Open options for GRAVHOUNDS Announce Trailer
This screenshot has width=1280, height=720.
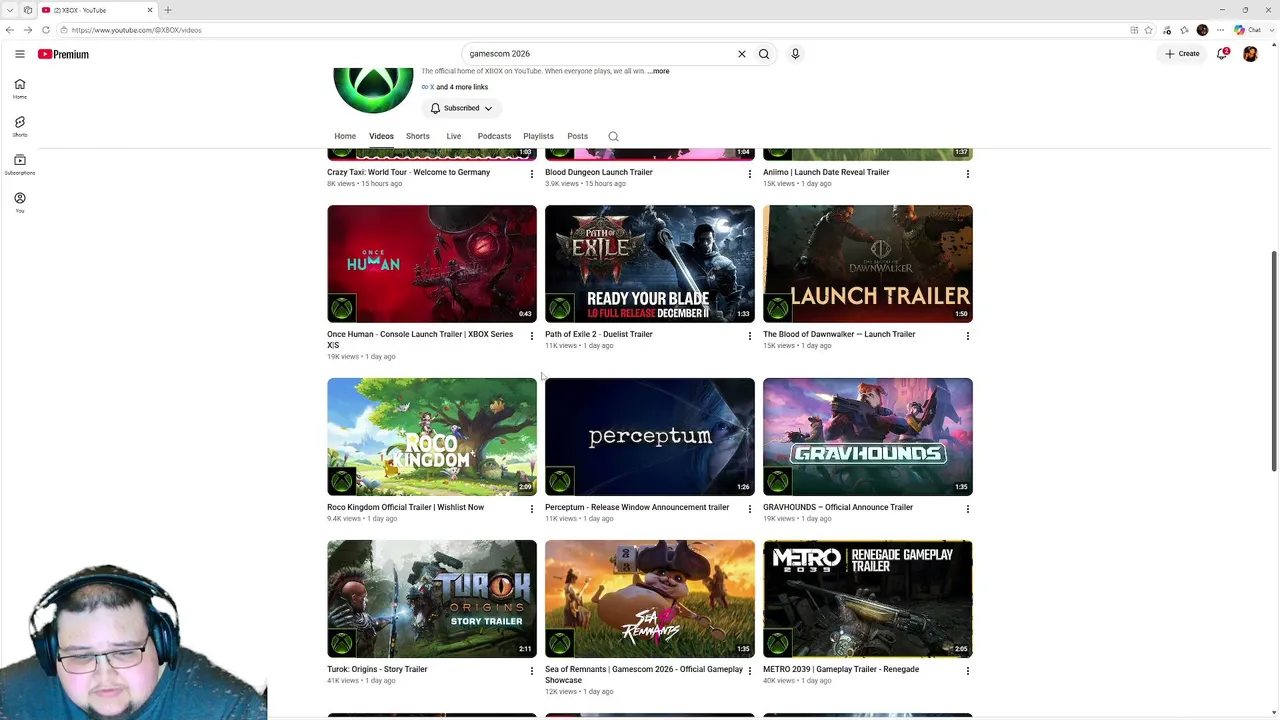(967, 509)
